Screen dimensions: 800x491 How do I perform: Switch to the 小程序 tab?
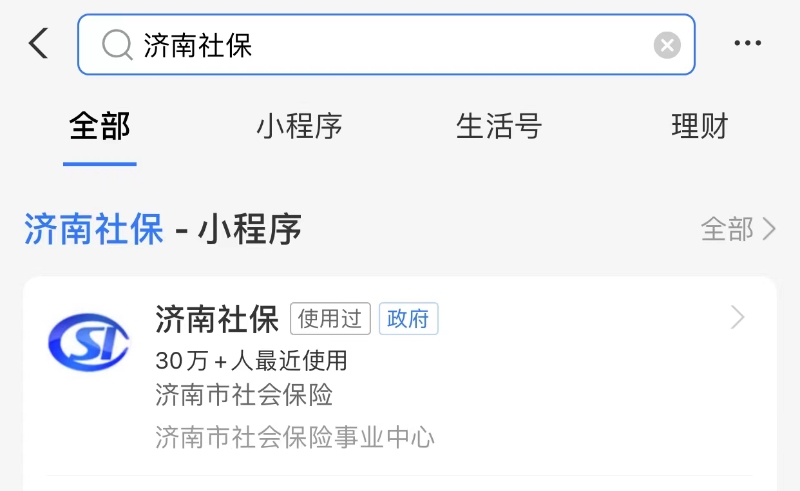(299, 127)
